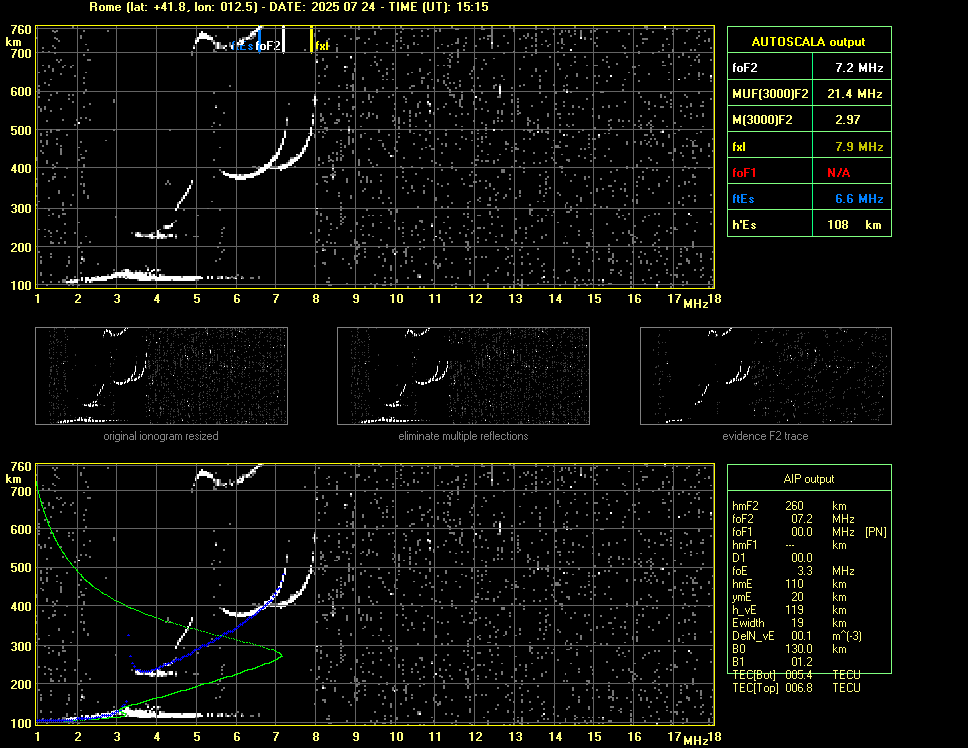Image resolution: width=968 pixels, height=748 pixels.
Task: Click the TEC[Bot] 005.4 TECU entry
Action: point(796,675)
